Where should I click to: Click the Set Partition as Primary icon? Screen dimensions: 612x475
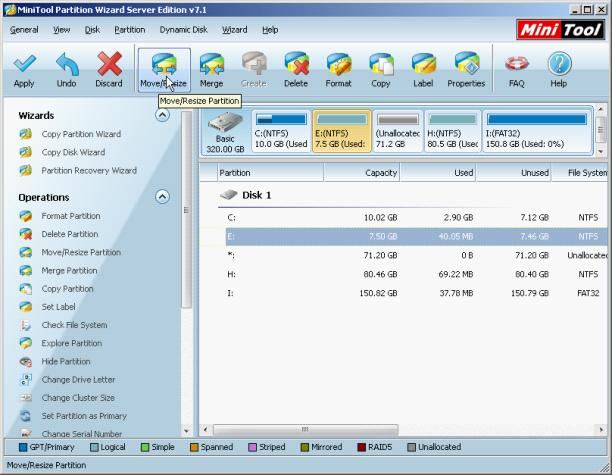[x=26, y=416]
